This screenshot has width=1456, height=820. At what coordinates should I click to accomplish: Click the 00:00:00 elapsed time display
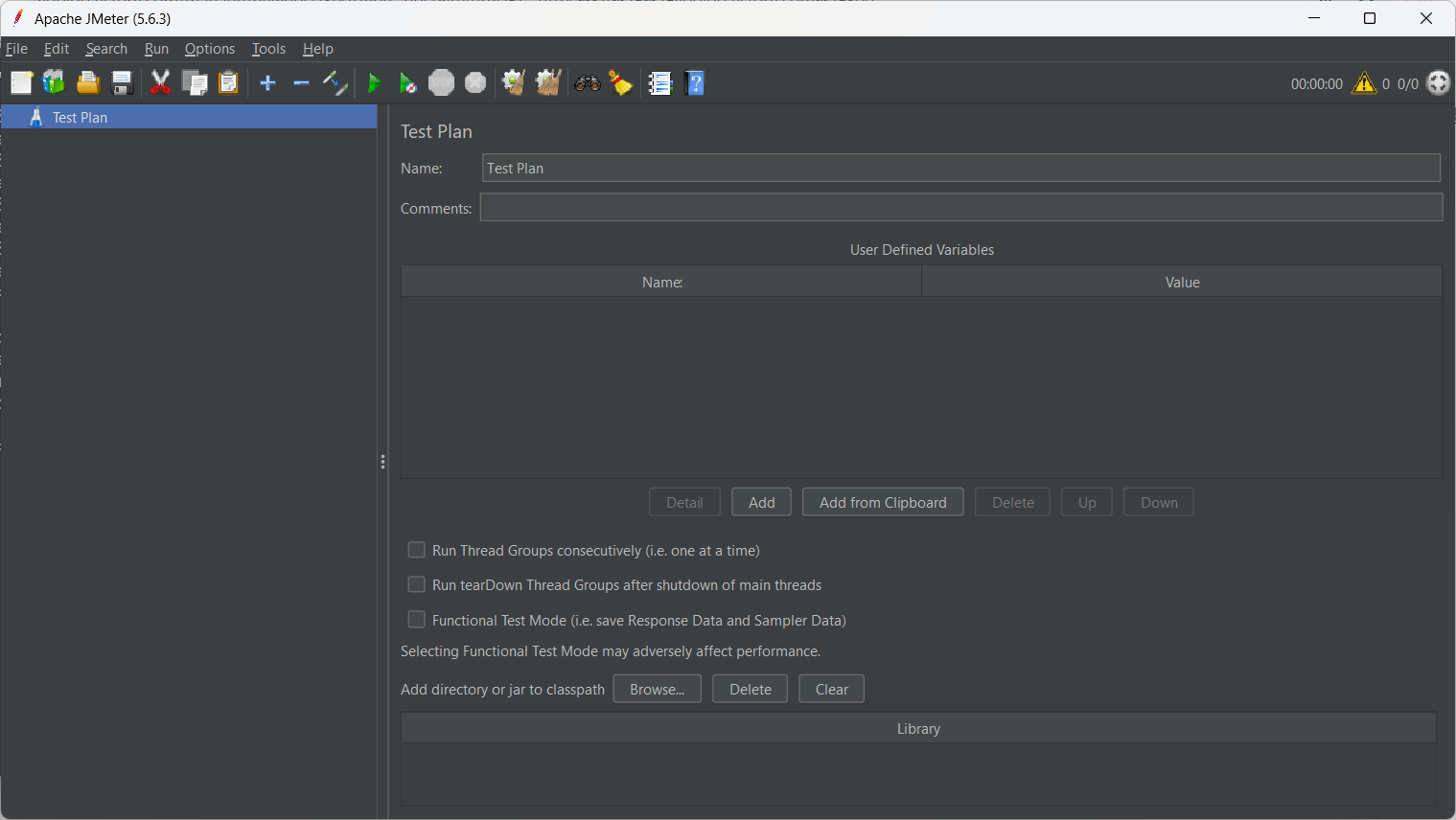tap(1317, 84)
